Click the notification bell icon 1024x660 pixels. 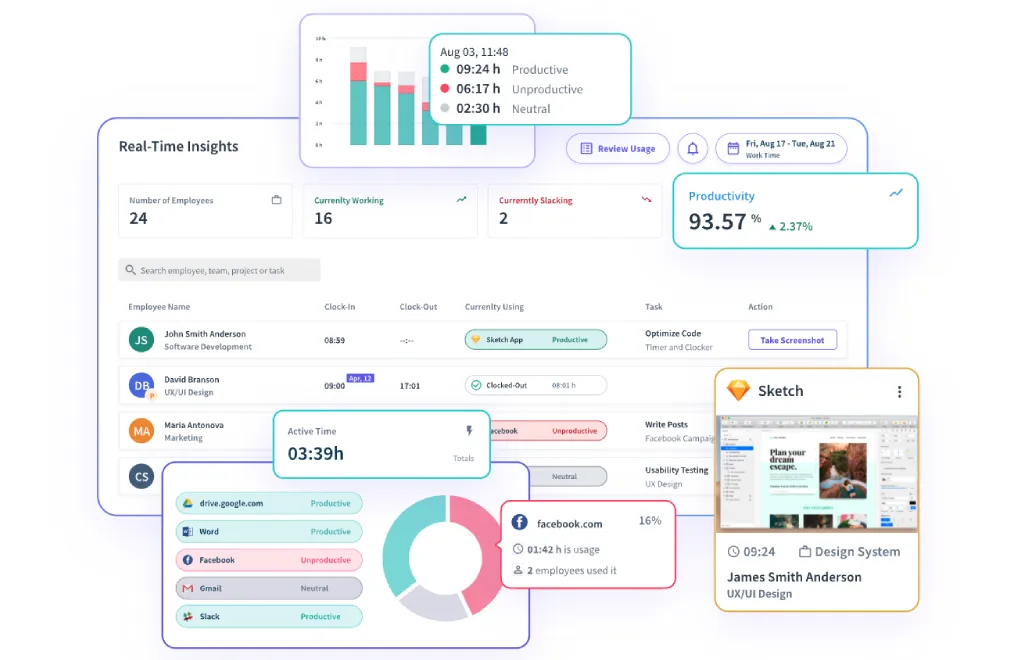click(x=693, y=149)
